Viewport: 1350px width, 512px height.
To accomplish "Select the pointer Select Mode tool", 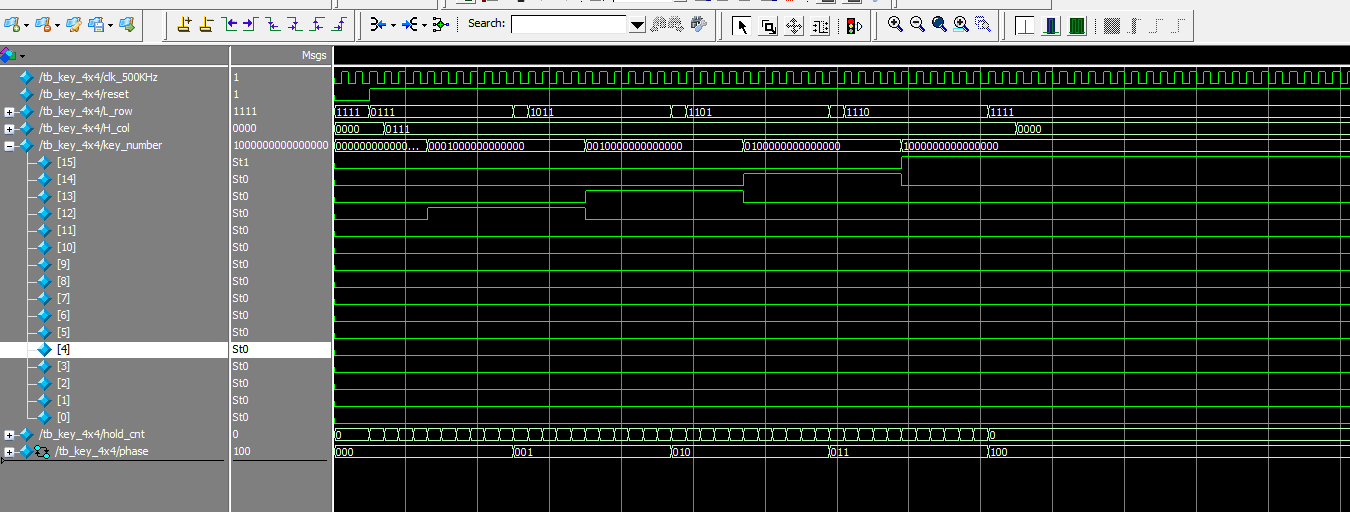I will pos(742,26).
